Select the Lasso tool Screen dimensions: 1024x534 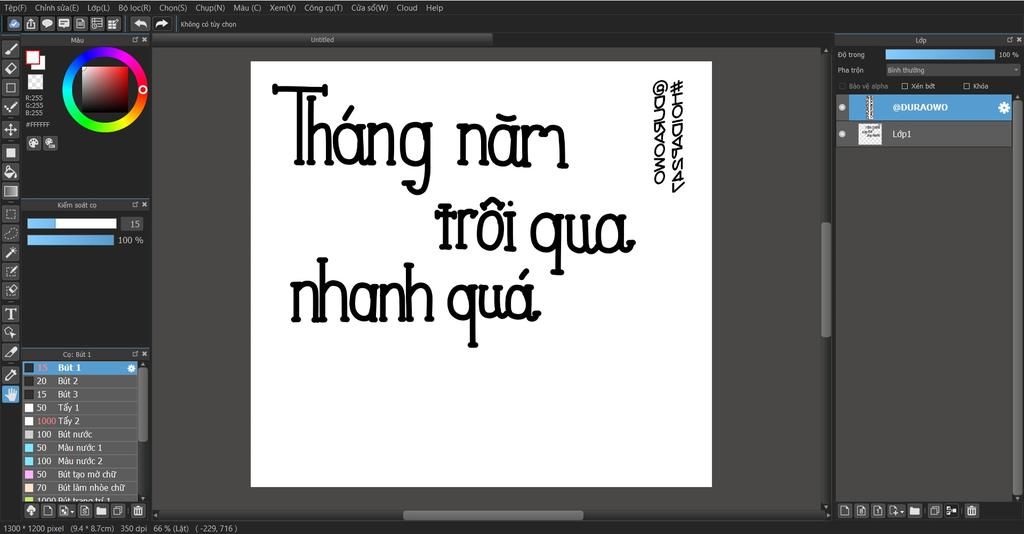pos(10,233)
